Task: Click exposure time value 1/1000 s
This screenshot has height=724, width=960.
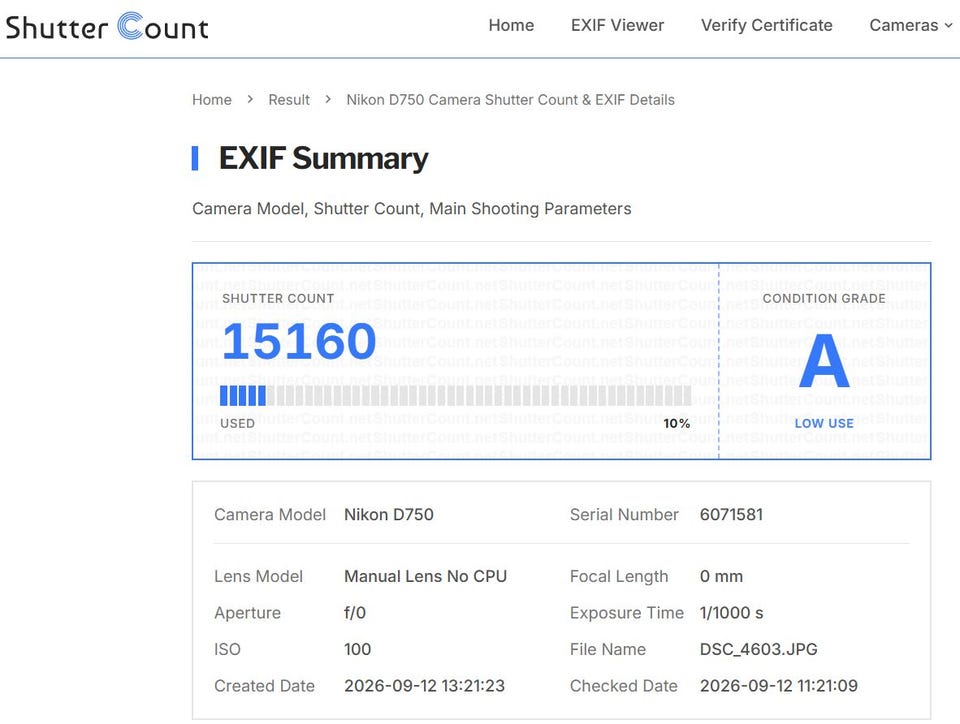Action: (x=732, y=613)
